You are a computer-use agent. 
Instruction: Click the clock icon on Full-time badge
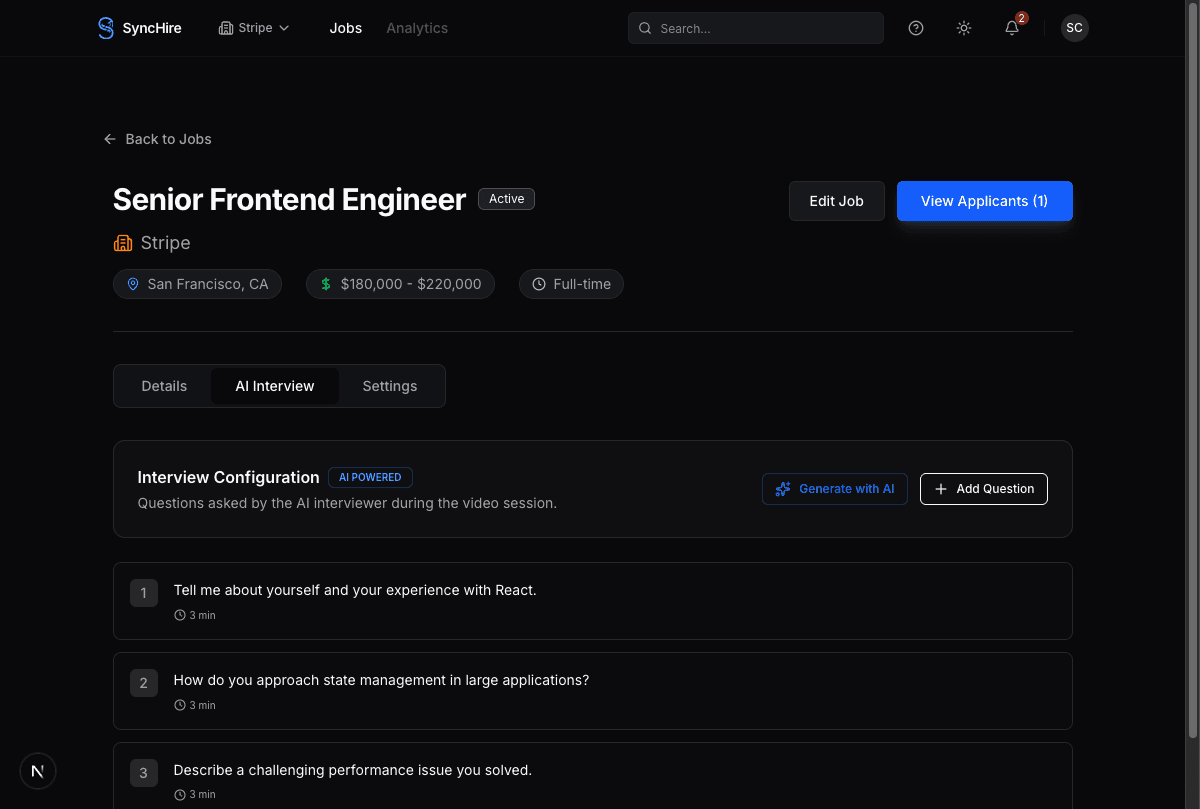tap(539, 284)
